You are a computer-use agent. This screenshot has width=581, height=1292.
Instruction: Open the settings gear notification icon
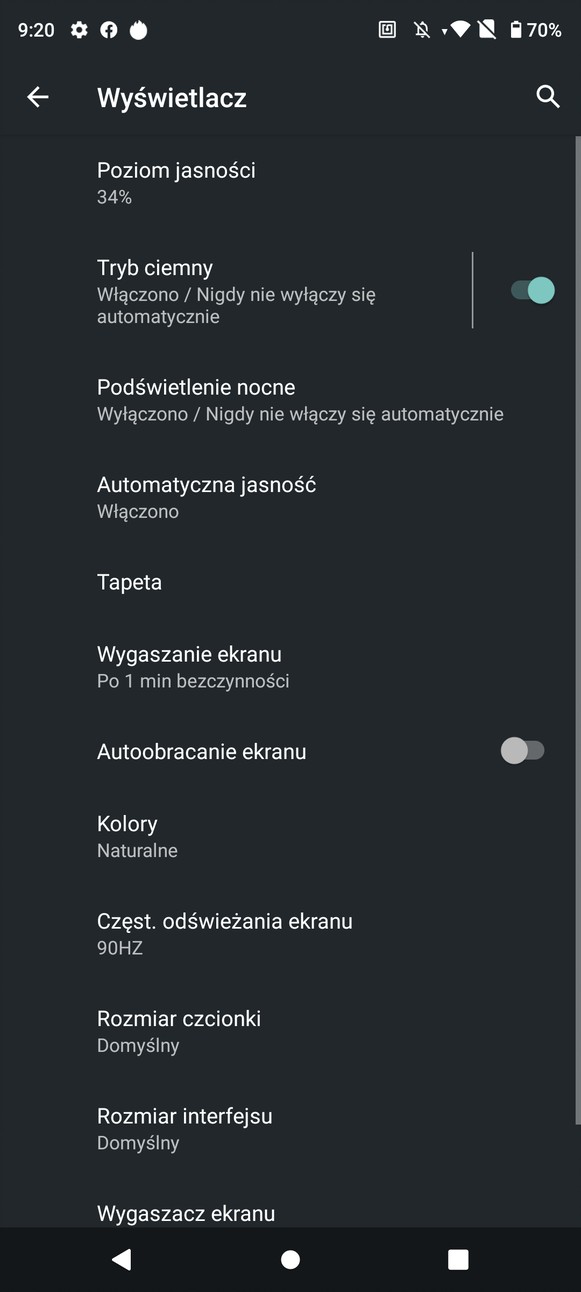coord(78,29)
